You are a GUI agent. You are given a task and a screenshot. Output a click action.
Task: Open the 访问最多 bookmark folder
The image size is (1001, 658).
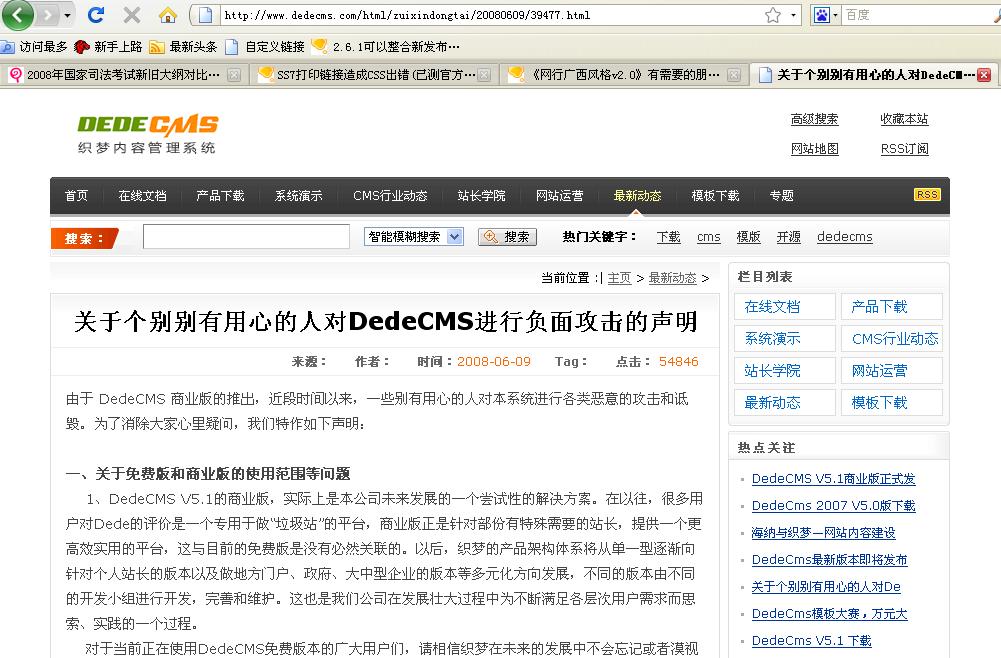[34, 47]
